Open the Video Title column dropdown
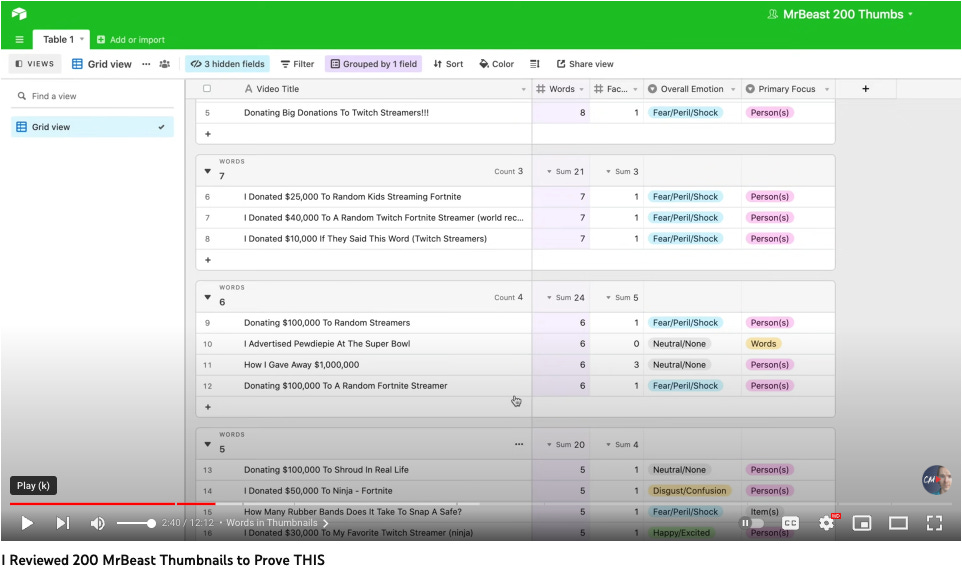This screenshot has width=962, height=573. [x=523, y=90]
